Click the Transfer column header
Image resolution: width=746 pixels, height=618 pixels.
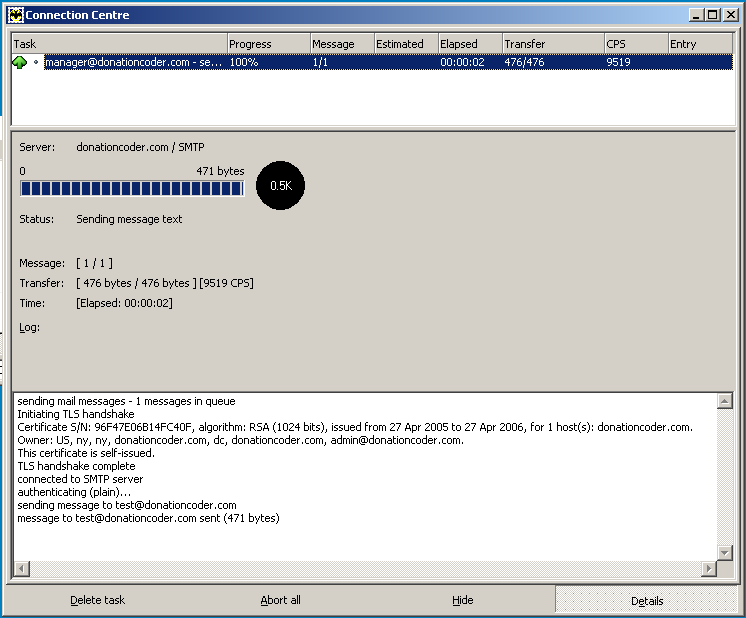tap(553, 44)
